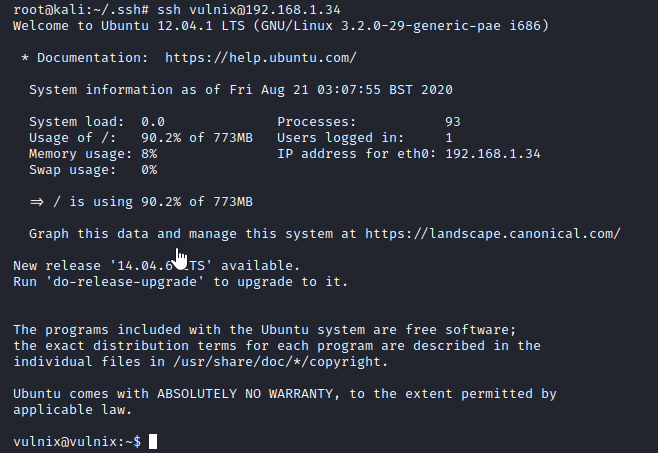Open the landscape.canonical.com link
Viewport: 658px width, 453px height.
(493, 233)
